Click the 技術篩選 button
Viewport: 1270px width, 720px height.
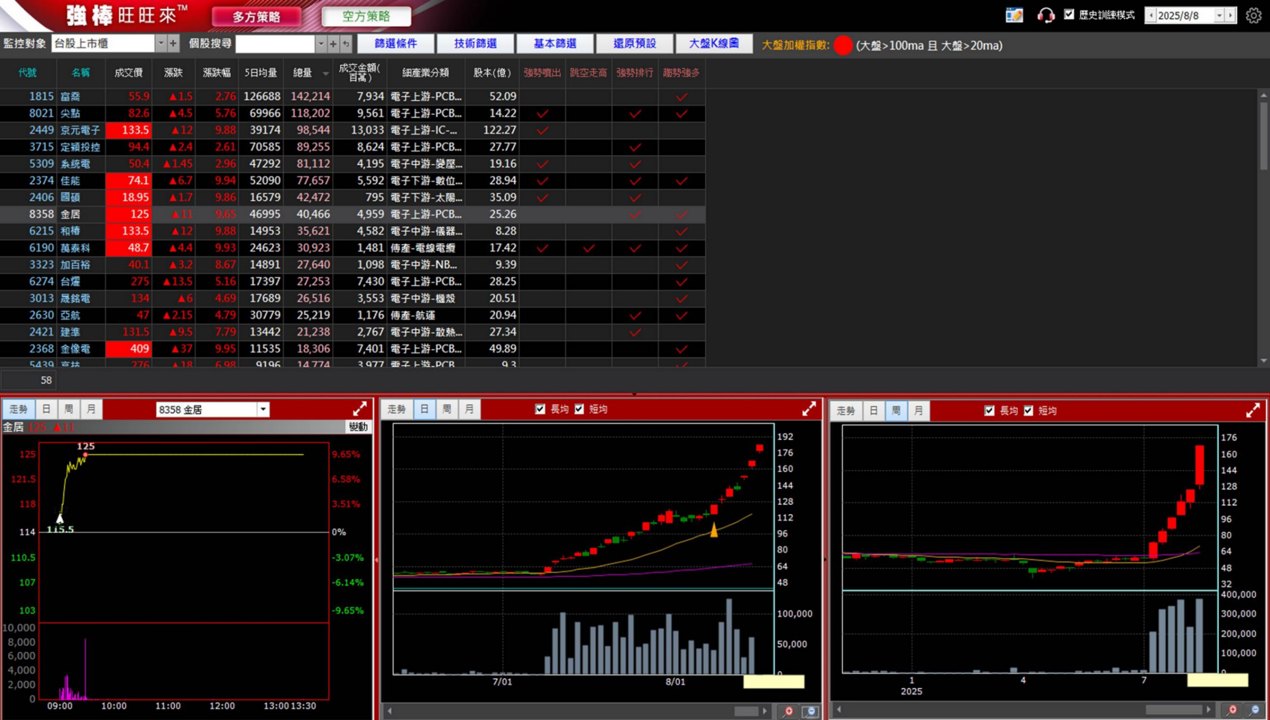(475, 44)
